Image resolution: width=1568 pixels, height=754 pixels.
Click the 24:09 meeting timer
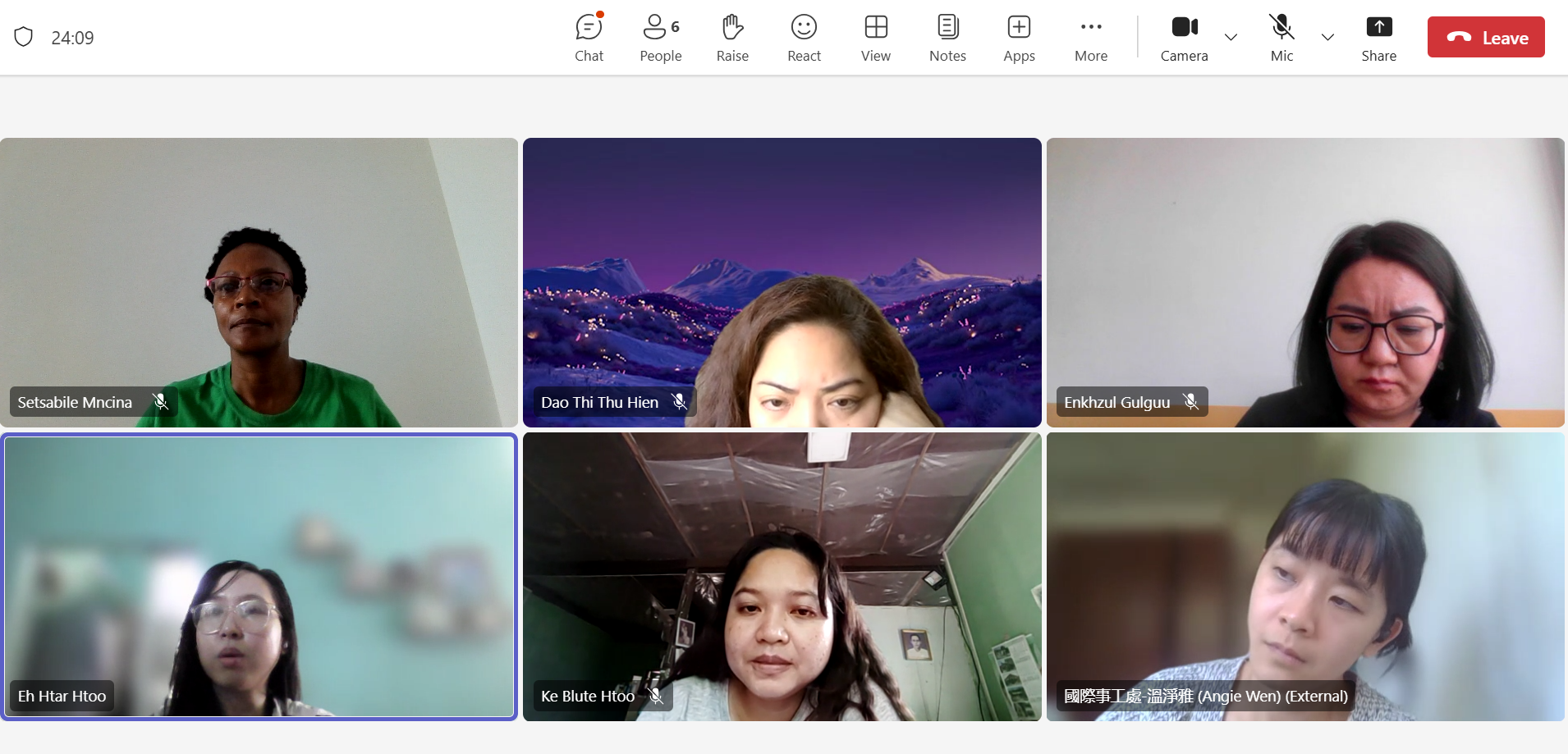click(x=72, y=38)
